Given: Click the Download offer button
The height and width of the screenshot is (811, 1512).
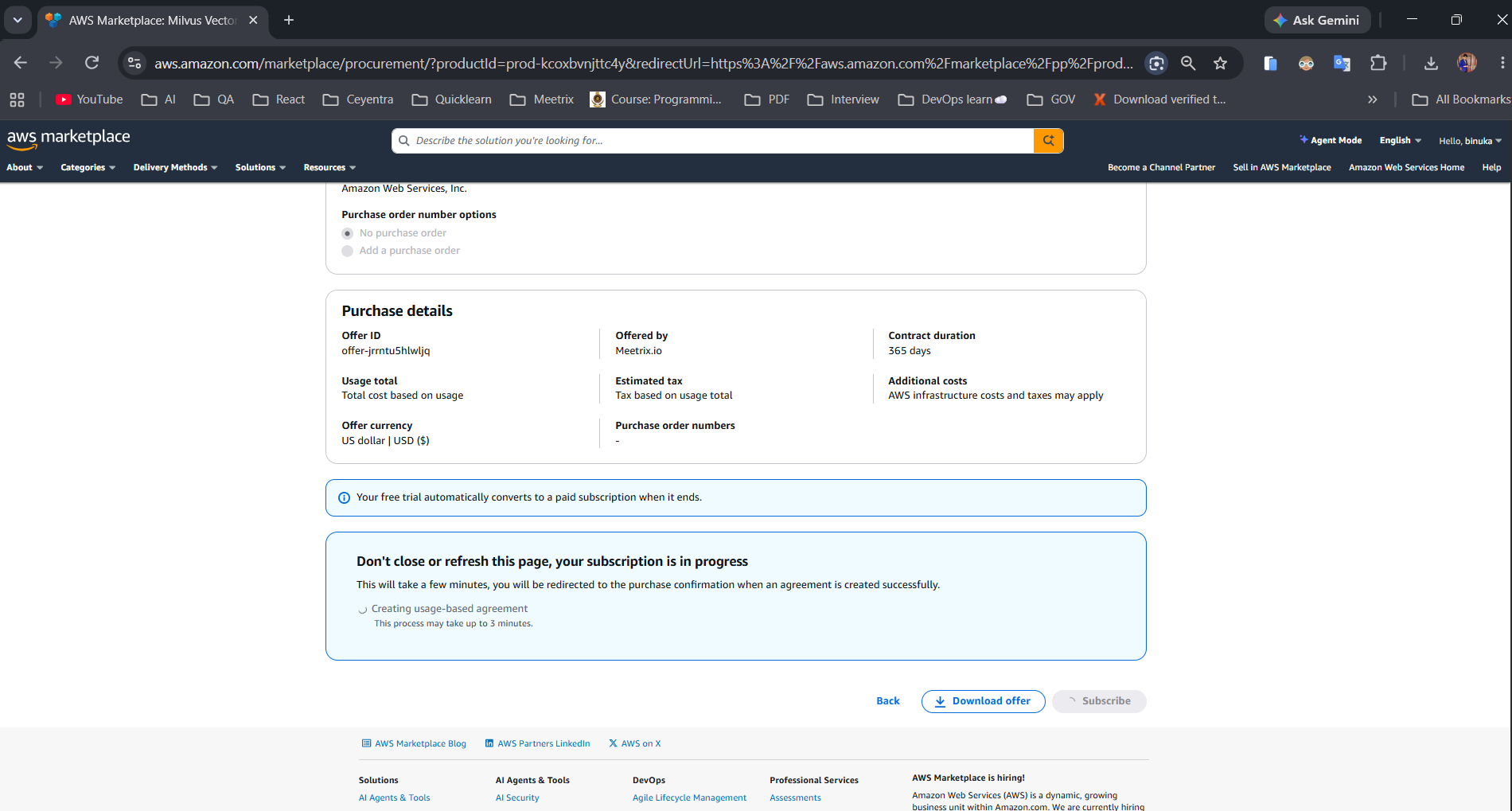Looking at the screenshot, I should point(983,701).
